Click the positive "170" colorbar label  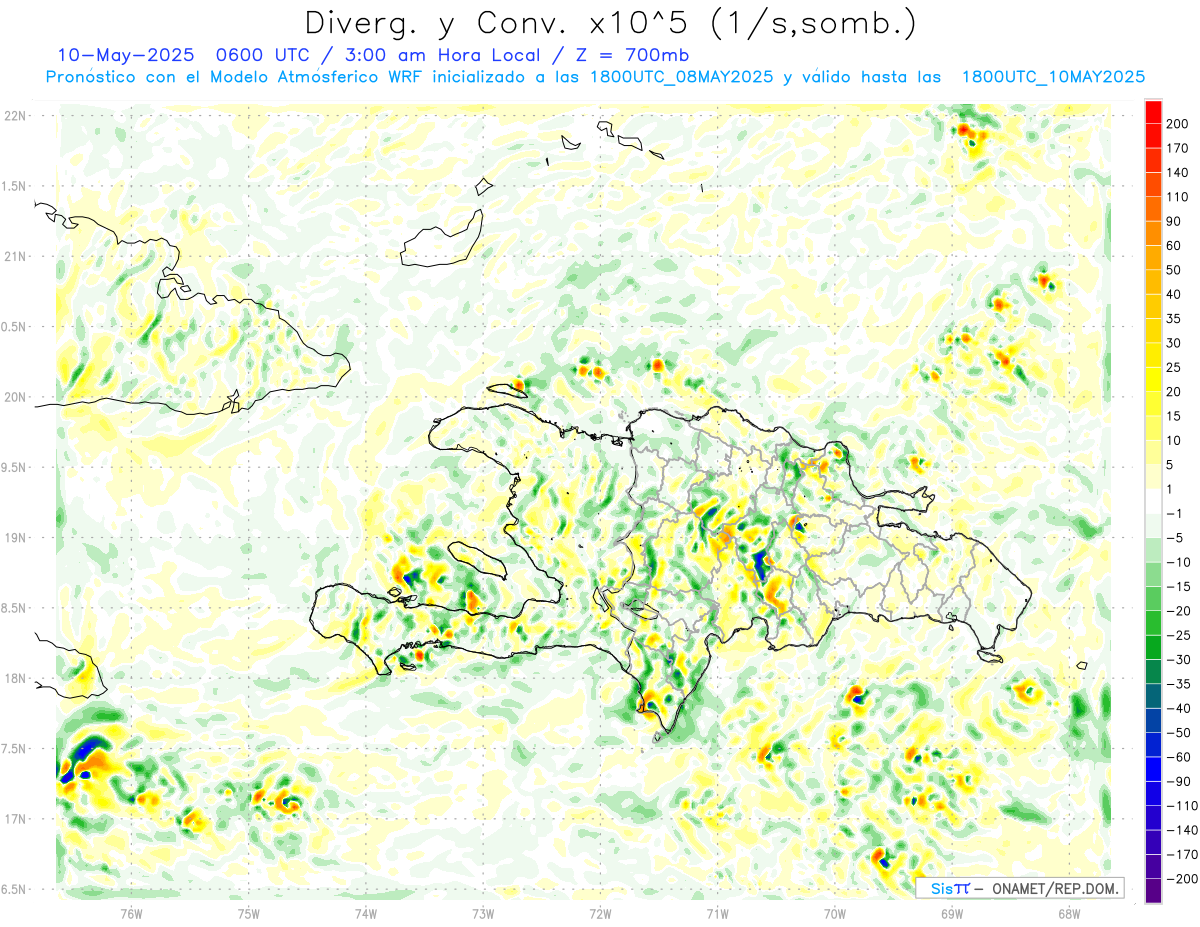[x=1178, y=148]
